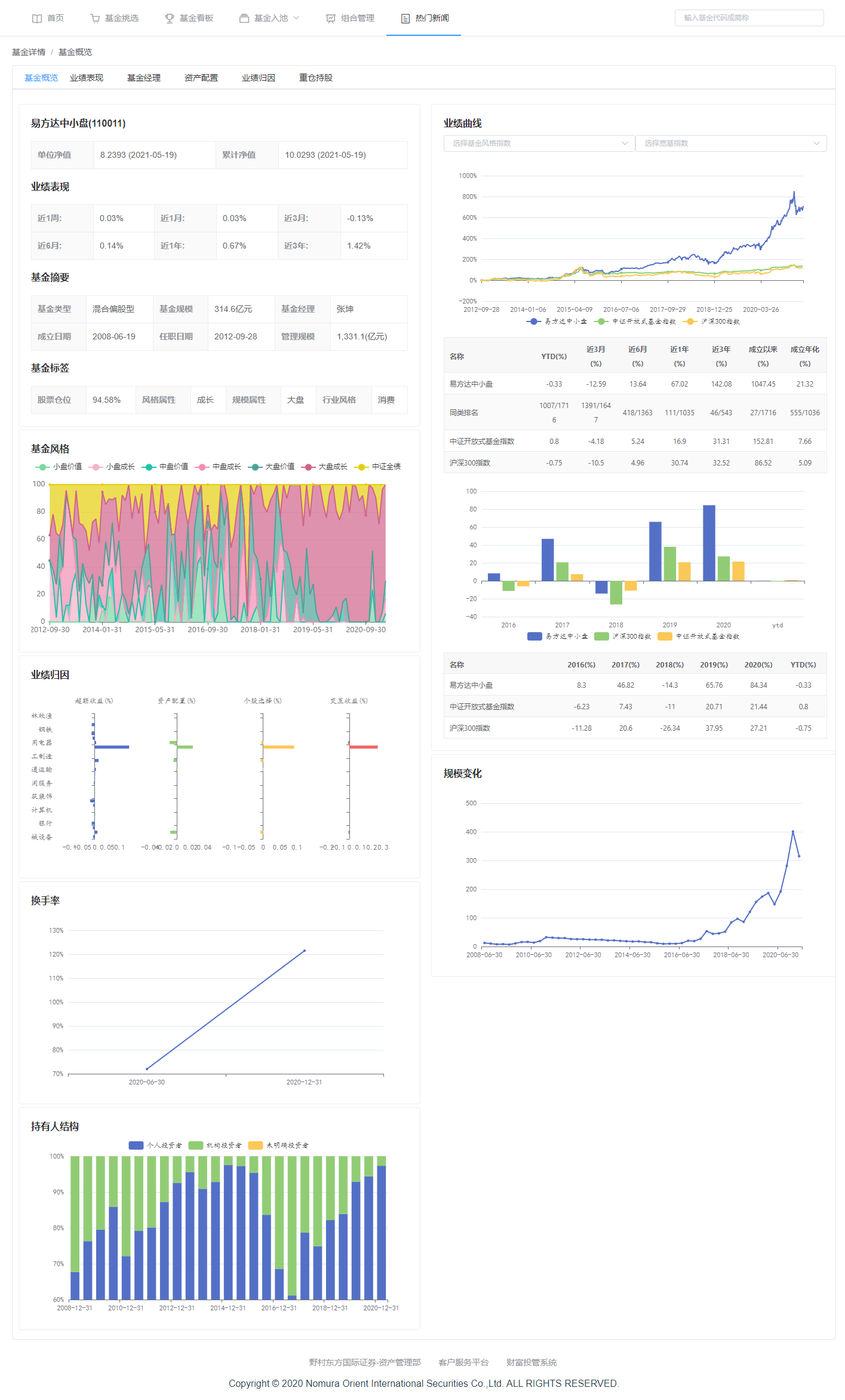
Task: Click the home icon beside 首页
Action: (37, 19)
